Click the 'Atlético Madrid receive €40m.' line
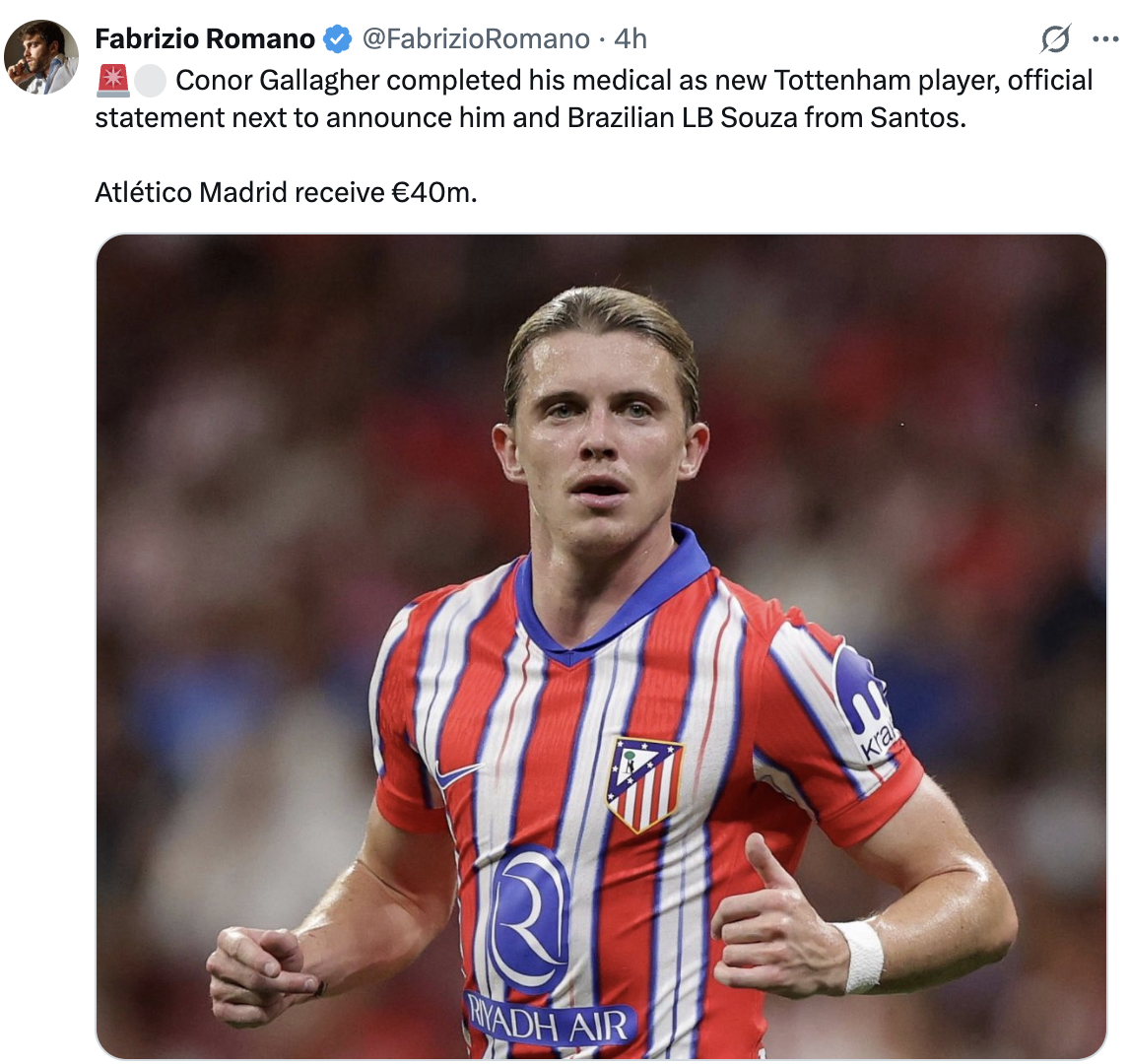 point(286,193)
